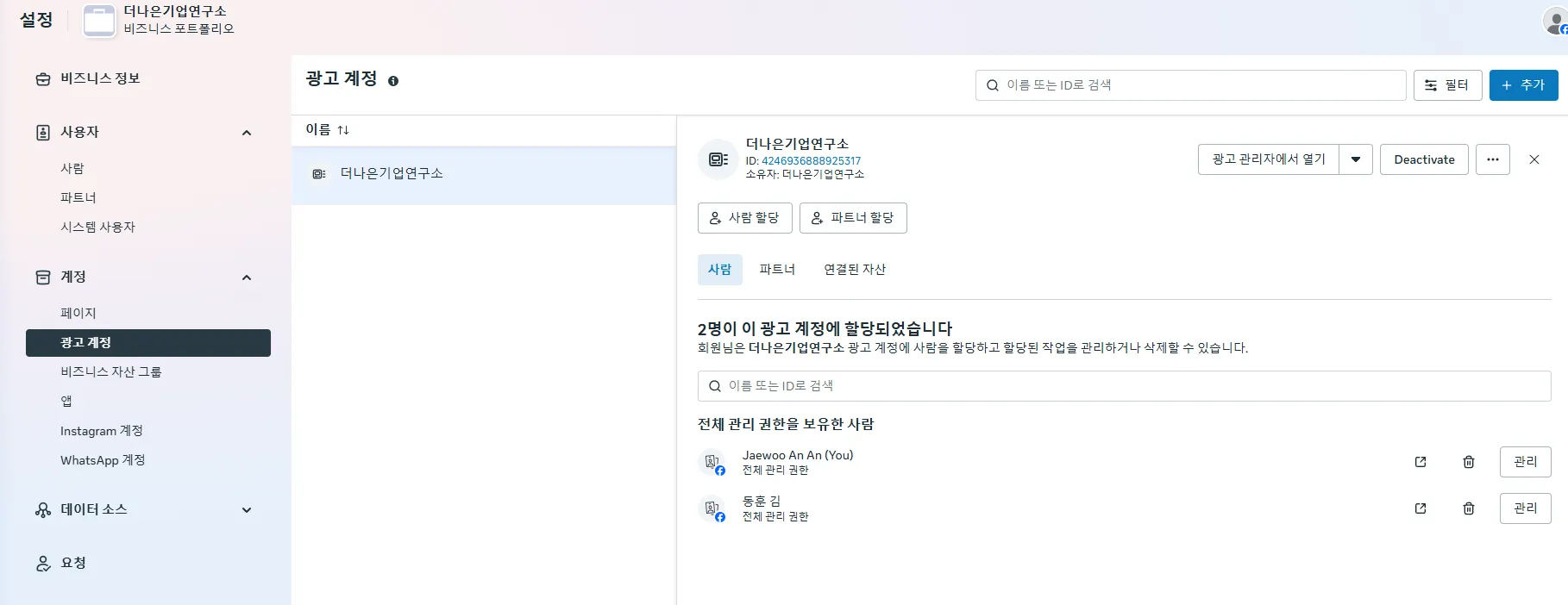This screenshot has width=1568, height=605.
Task: Click 관리 button for Jaewoo An An
Action: pyautogui.click(x=1526, y=462)
